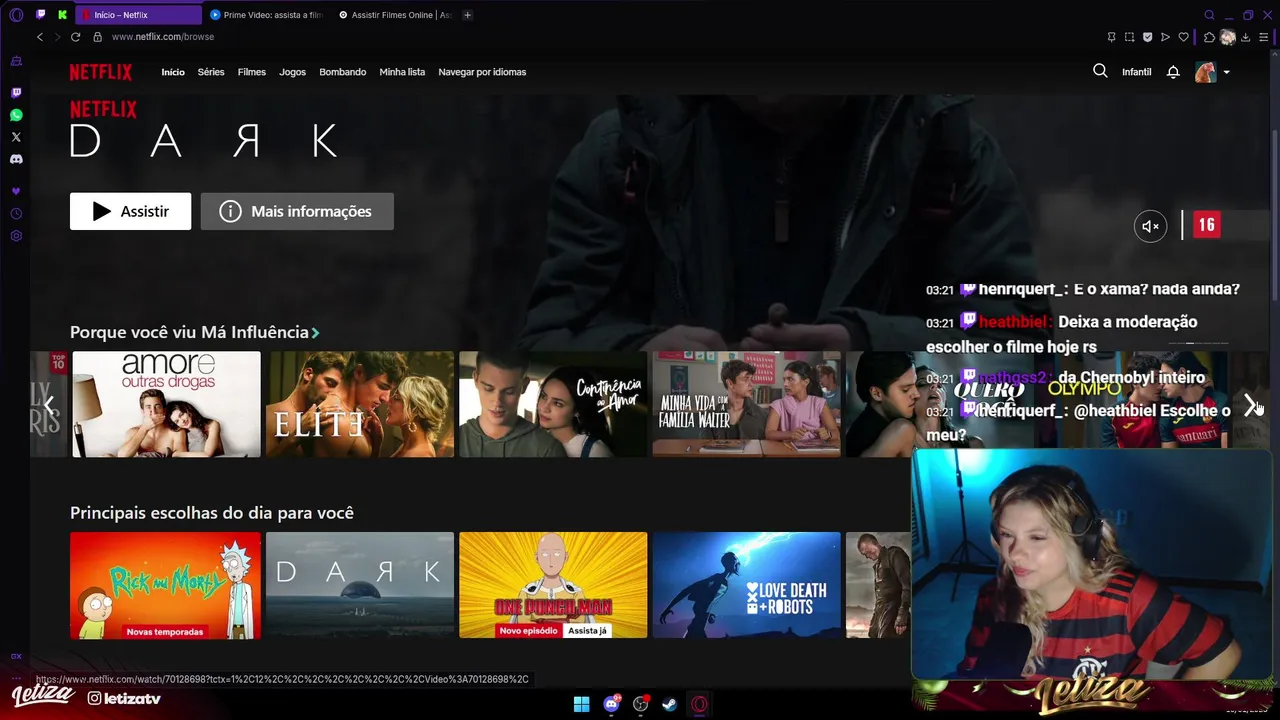Switch to Assistir Filmes Online tab
This screenshot has width=1280, height=720.
pyautogui.click(x=395, y=15)
